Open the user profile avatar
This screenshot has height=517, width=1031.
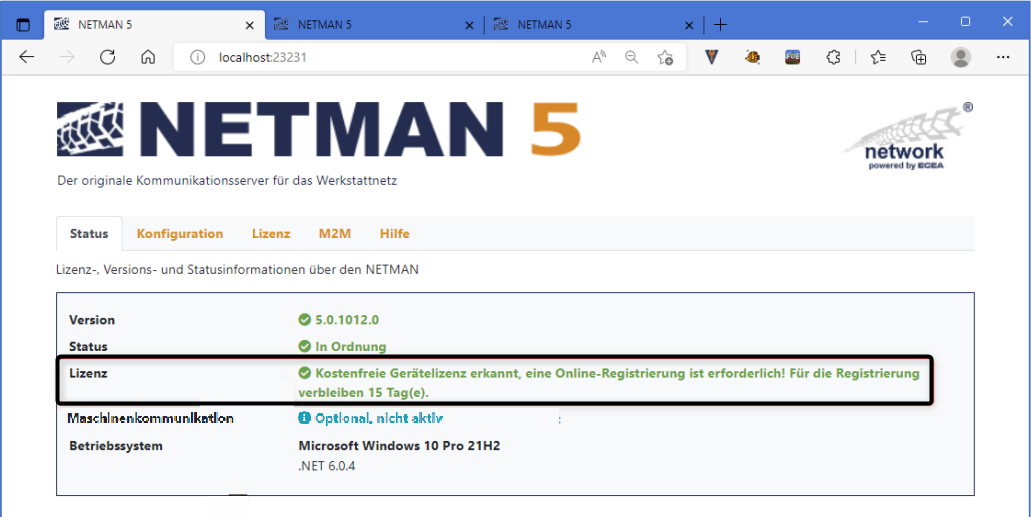[961, 57]
